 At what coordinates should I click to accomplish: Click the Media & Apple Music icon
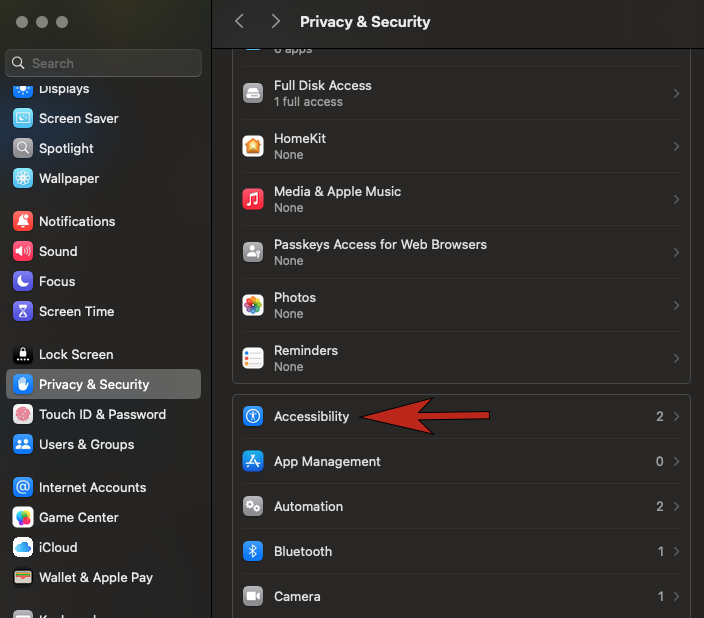coord(253,199)
